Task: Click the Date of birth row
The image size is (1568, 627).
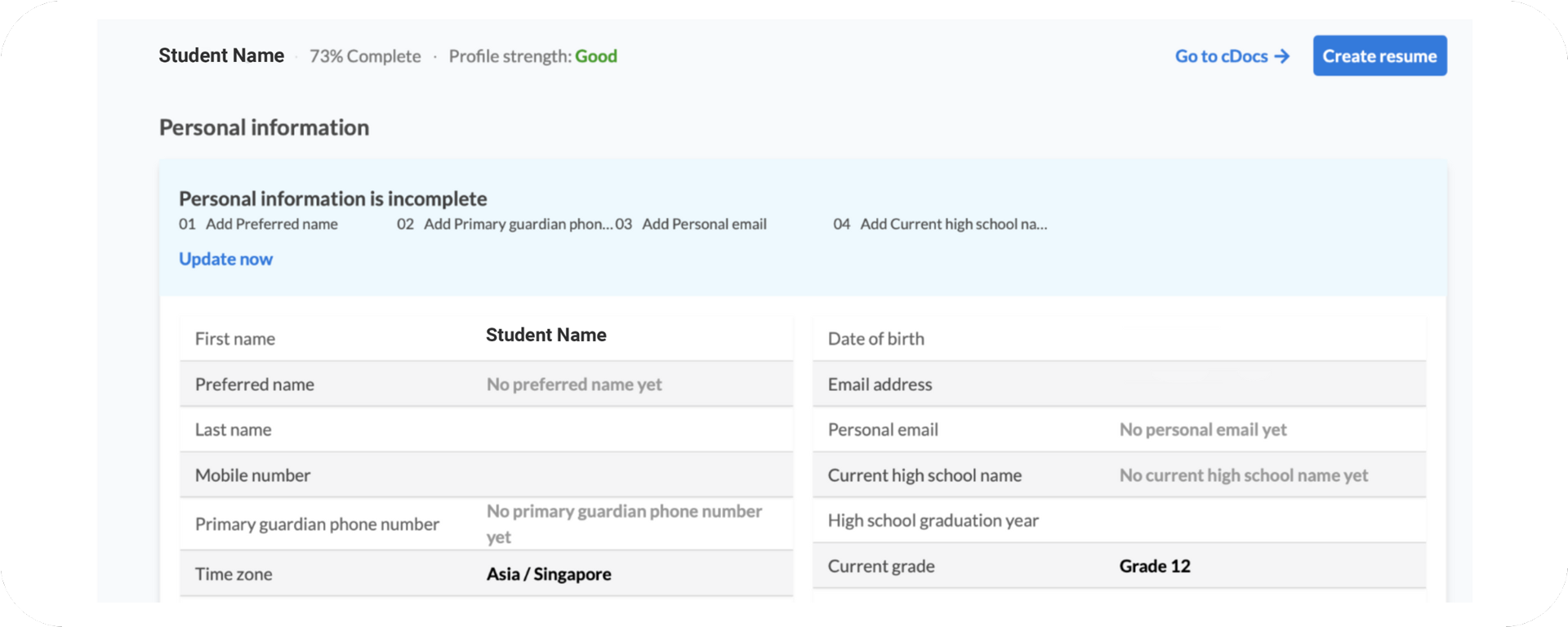Action: 1119,338
